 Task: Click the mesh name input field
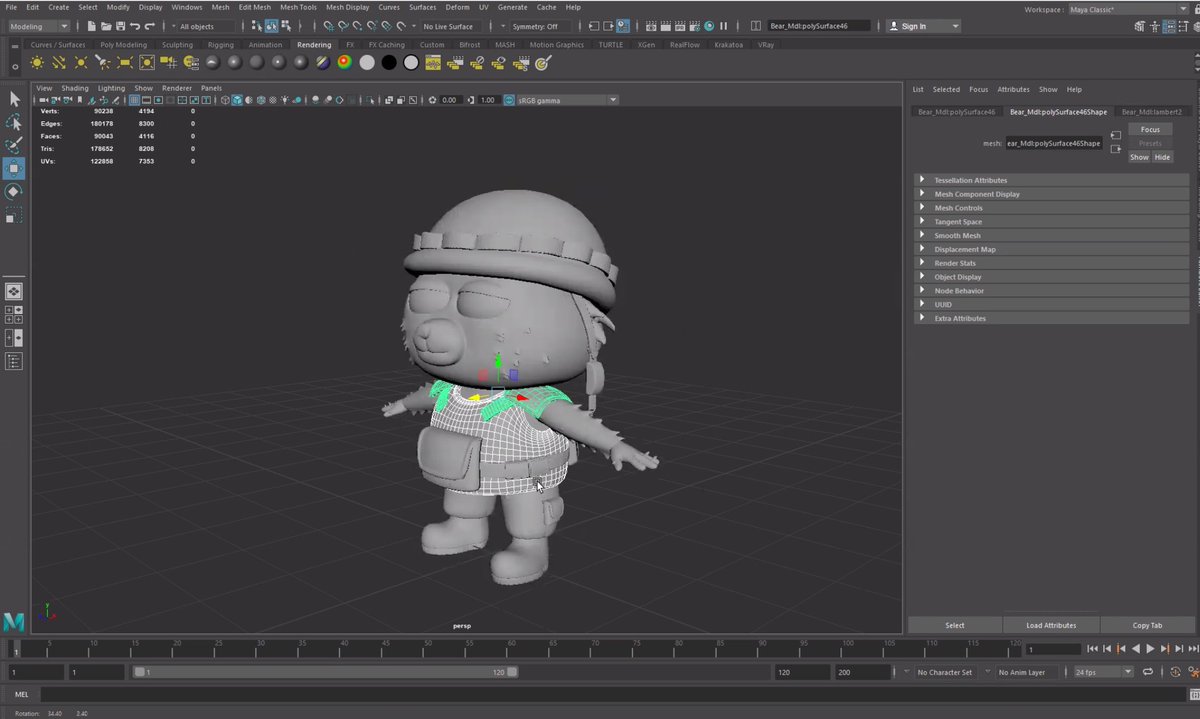(1053, 143)
